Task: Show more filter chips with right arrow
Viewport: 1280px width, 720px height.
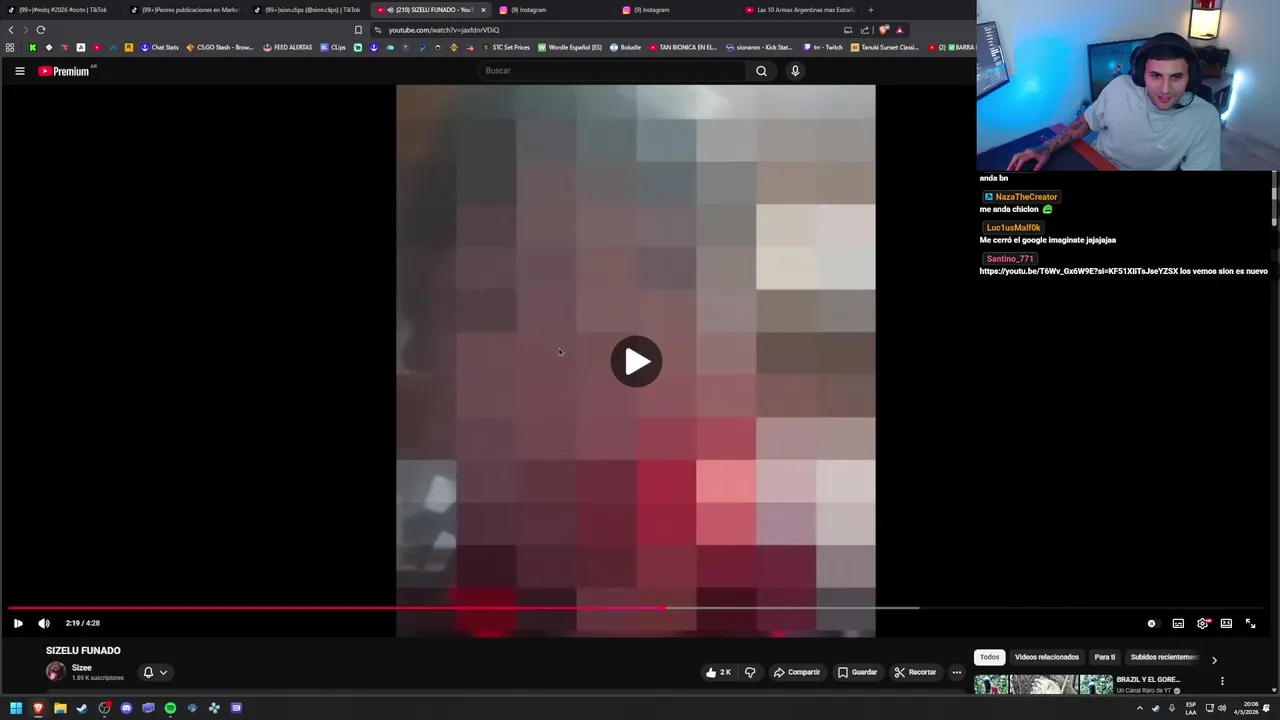Action: point(1214,660)
